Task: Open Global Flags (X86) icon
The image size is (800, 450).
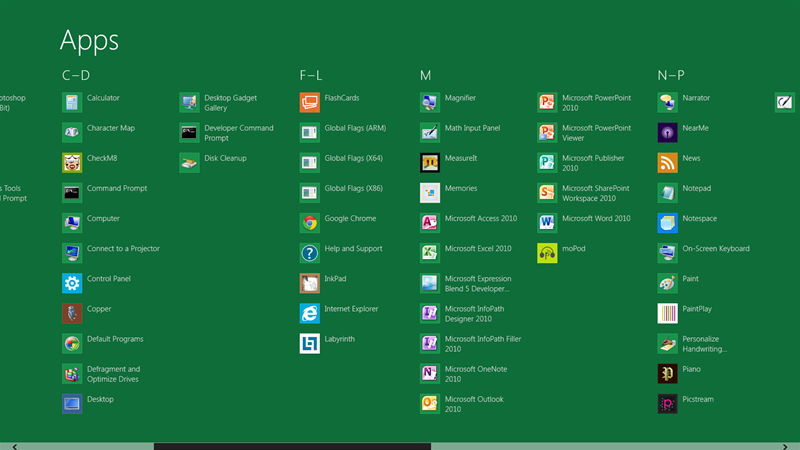Action: click(x=310, y=193)
